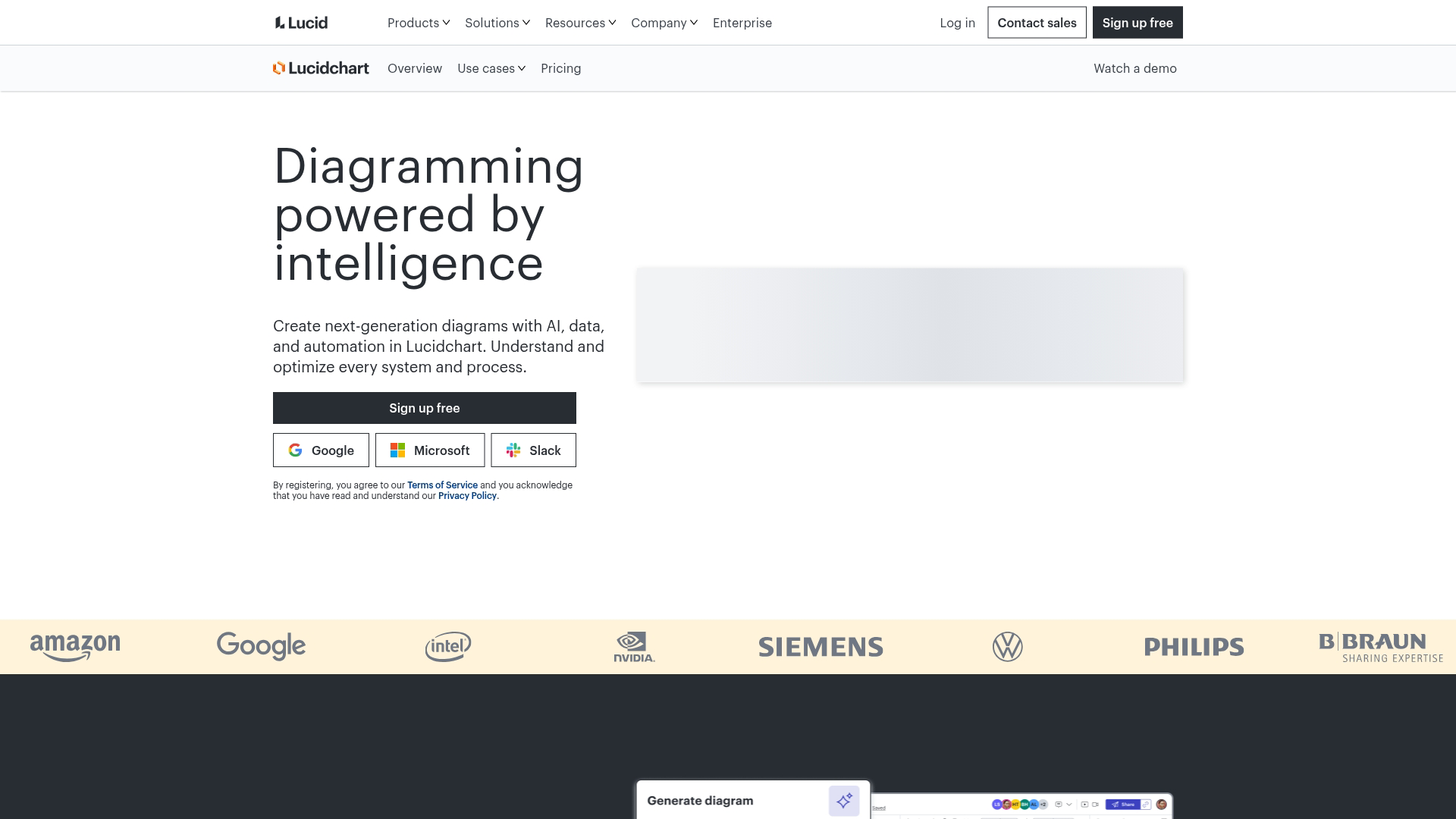
Task: Sign up with Slack button
Action: pyautogui.click(x=533, y=450)
